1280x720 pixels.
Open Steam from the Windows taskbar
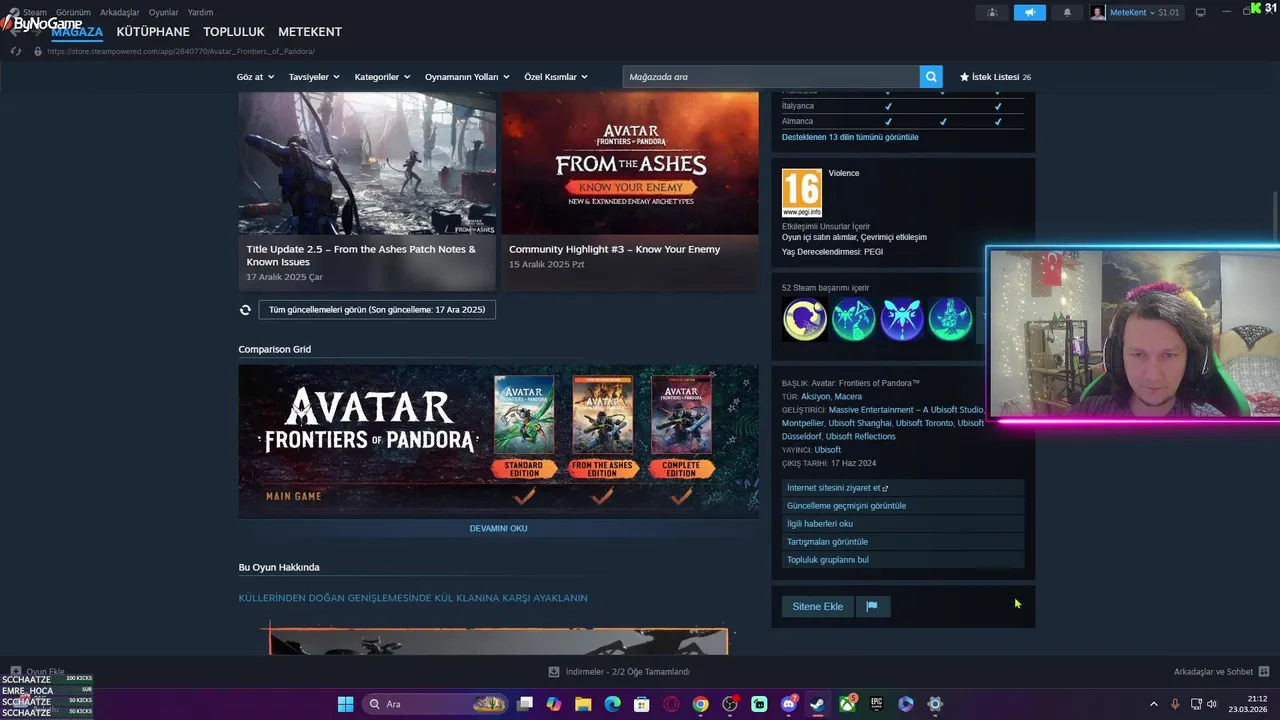[x=818, y=704]
